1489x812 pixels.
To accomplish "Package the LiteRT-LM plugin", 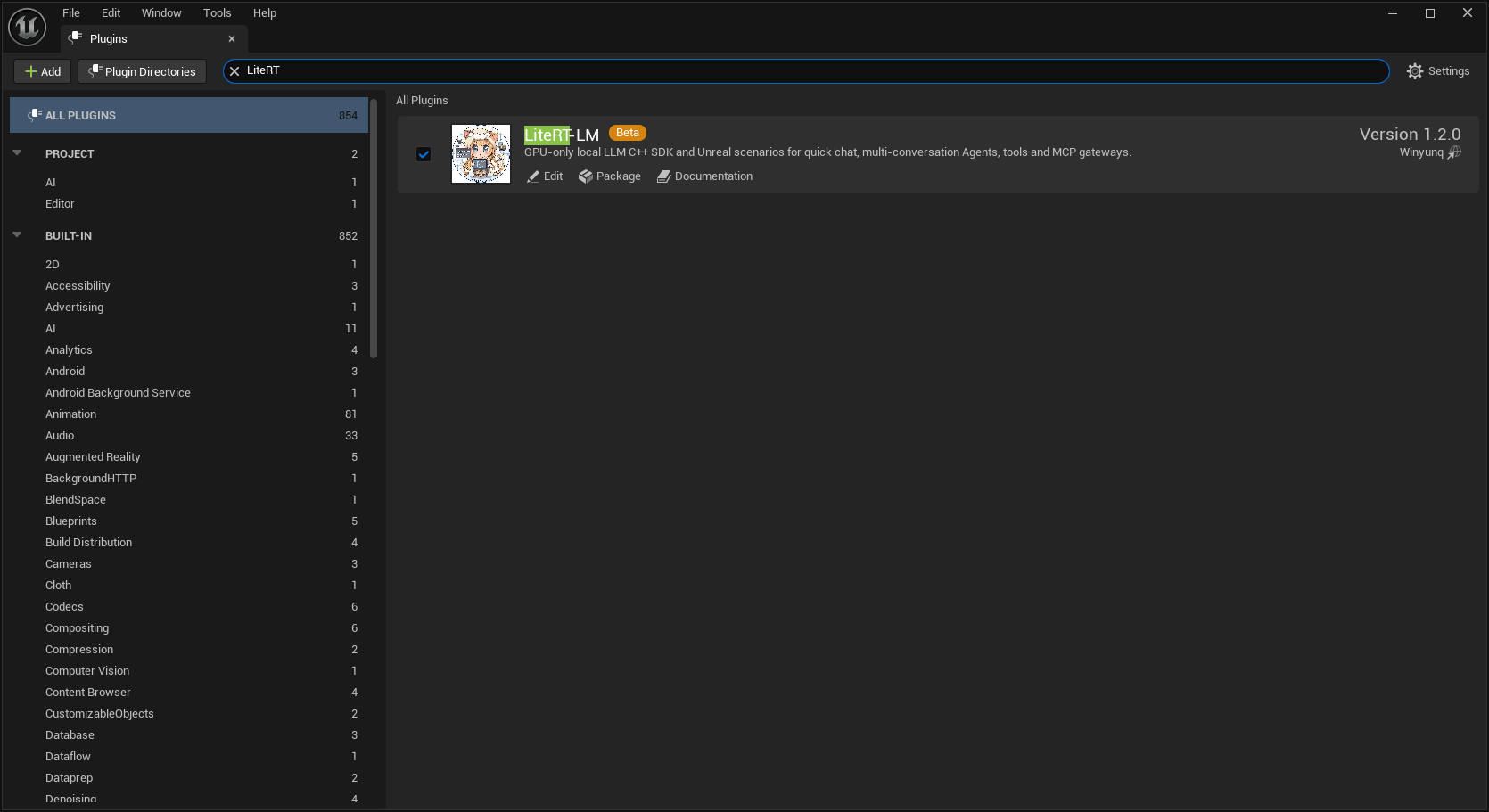I will pos(610,176).
